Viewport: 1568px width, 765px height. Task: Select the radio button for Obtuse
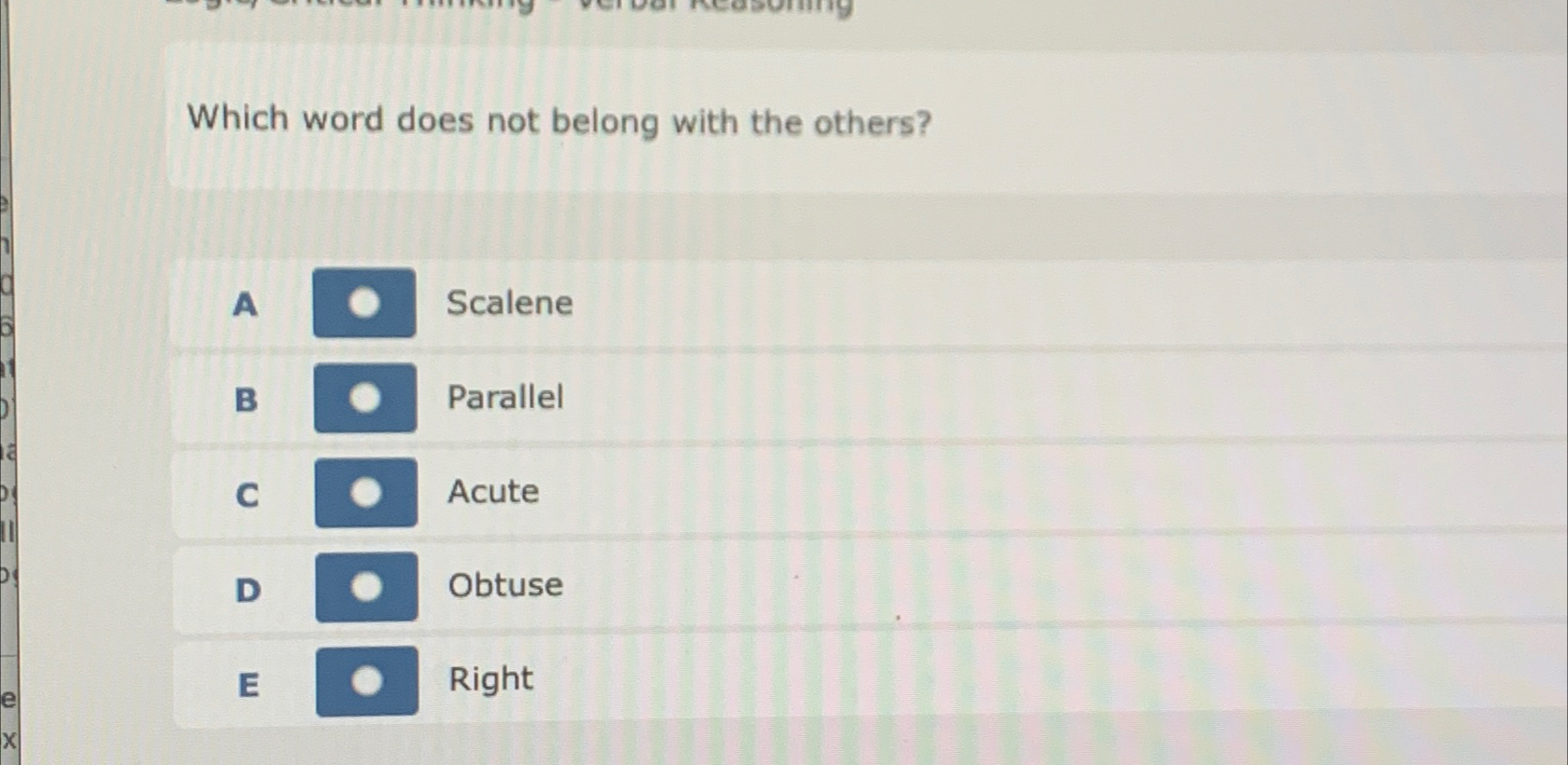tap(369, 586)
